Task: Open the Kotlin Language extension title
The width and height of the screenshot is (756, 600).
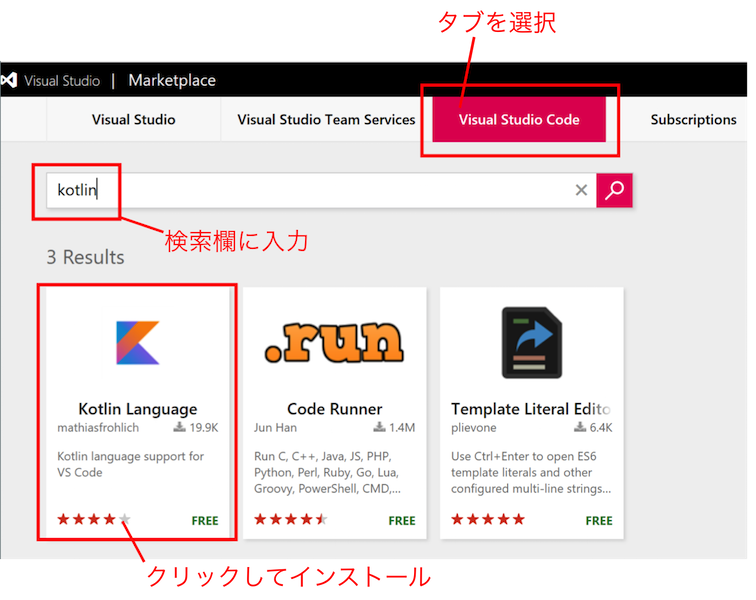Action: click(x=138, y=409)
